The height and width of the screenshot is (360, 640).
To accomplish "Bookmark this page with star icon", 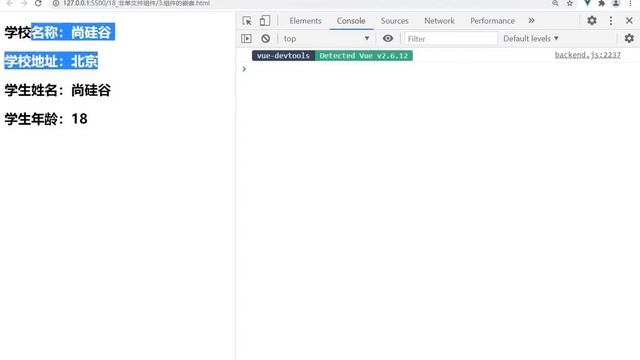I will (x=570, y=3).
